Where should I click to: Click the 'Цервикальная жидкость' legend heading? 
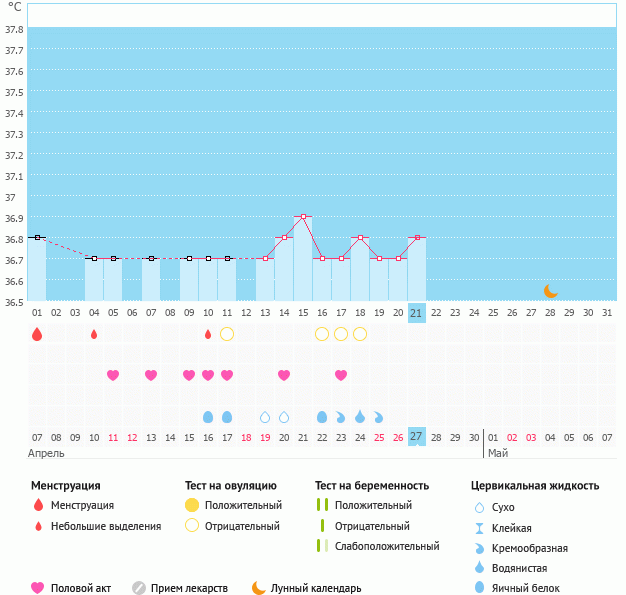click(534, 485)
